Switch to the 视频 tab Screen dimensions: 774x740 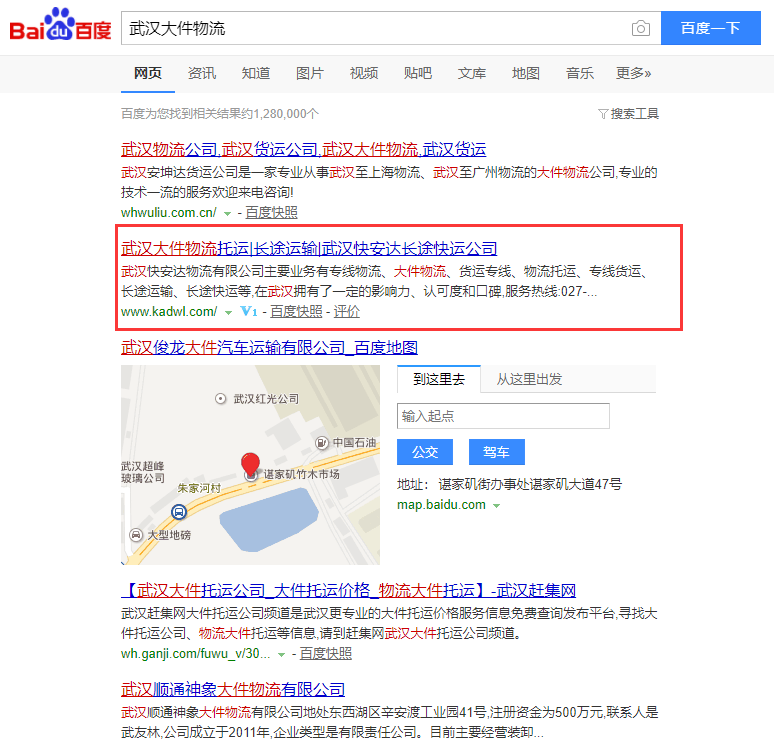[364, 73]
